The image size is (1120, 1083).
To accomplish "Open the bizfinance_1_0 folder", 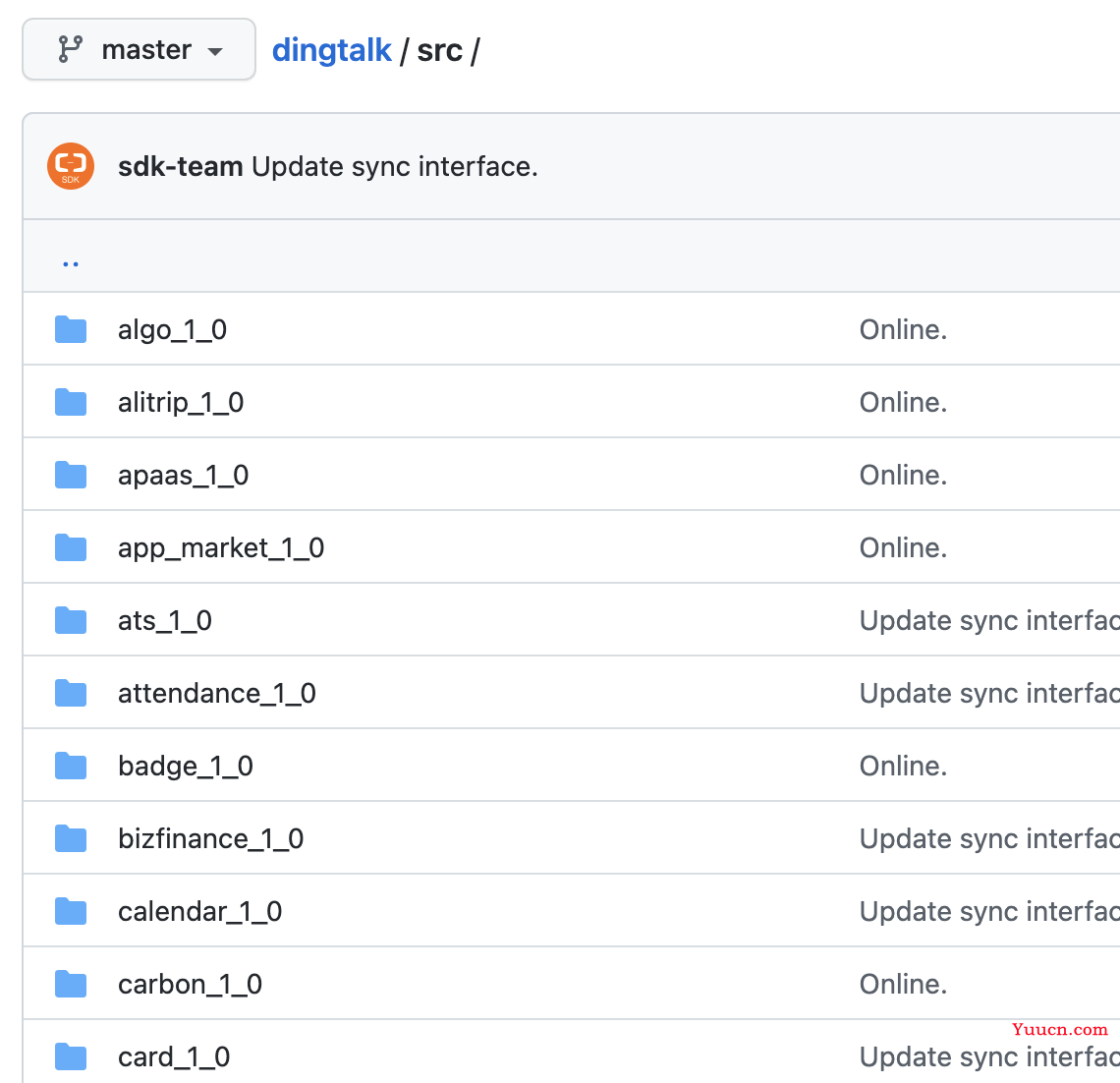I will pyautogui.click(x=210, y=839).
